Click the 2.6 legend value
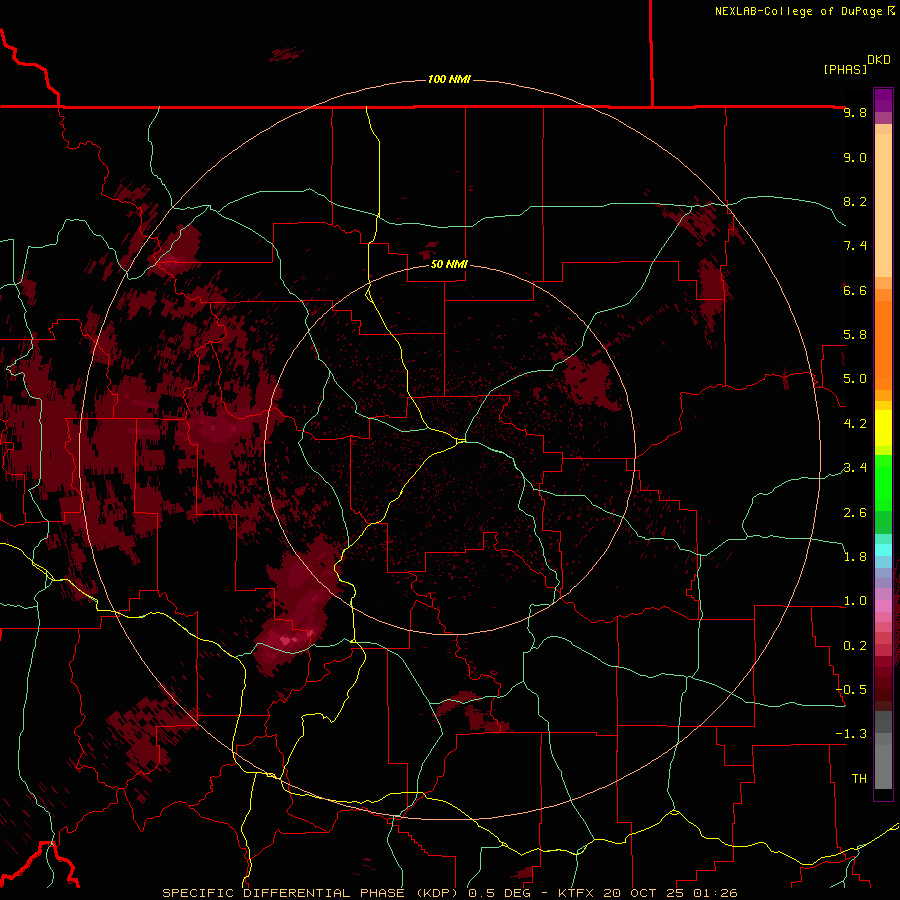Viewport: 900px width, 900px height. point(855,513)
